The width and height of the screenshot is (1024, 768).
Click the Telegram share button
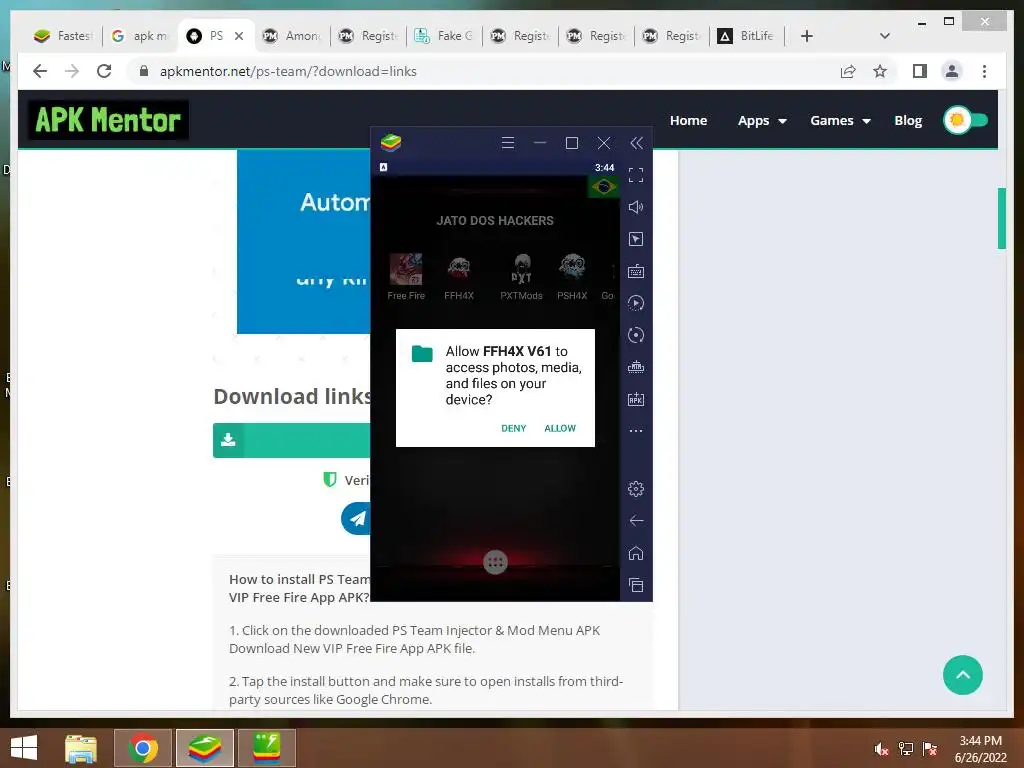356,519
